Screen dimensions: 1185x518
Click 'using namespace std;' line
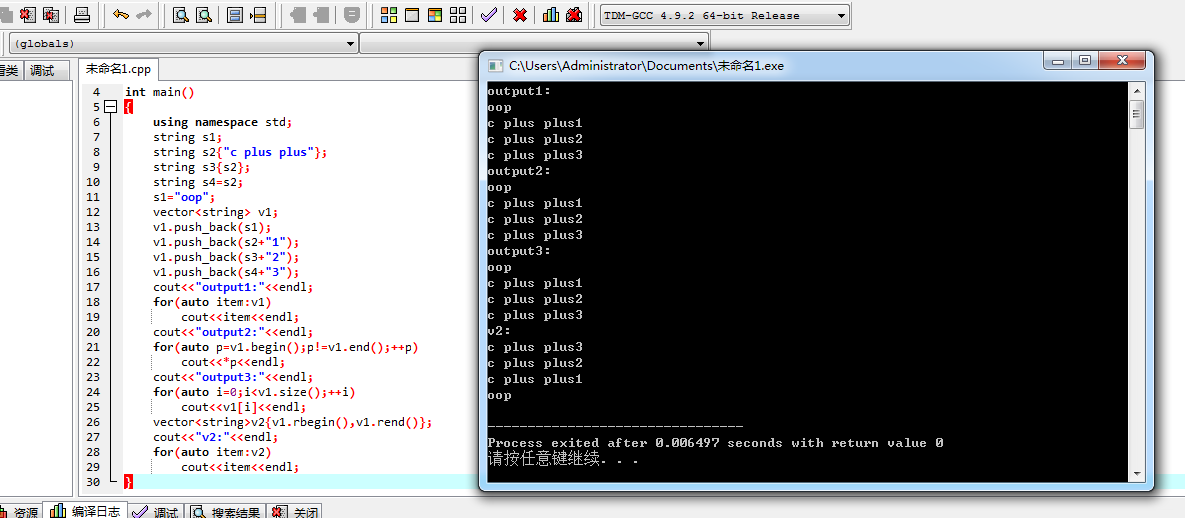pyautogui.click(x=222, y=122)
